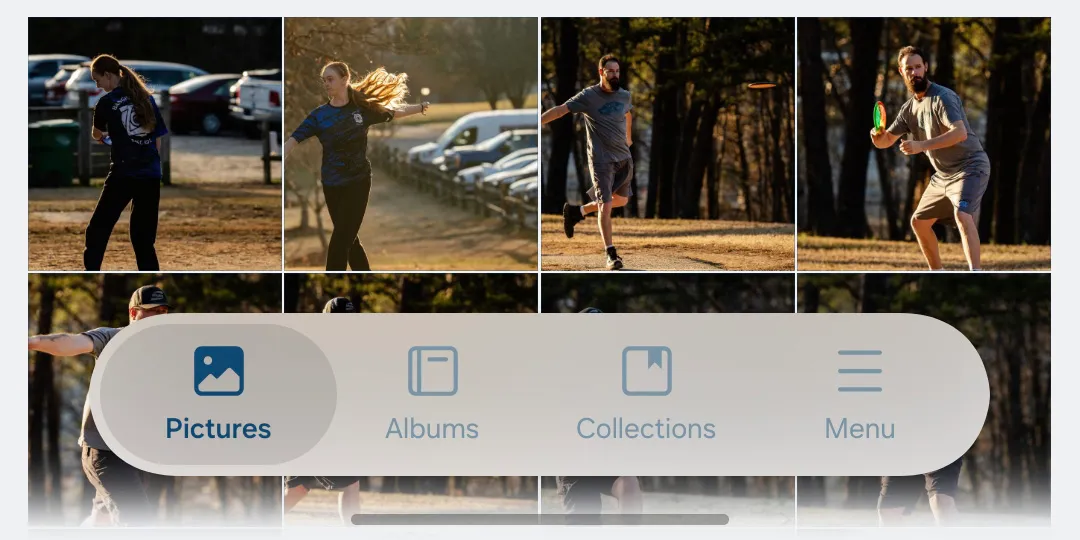Viewport: 1080px width, 540px height.
Task: Tap the orange disc flying in mid-air
Action: (761, 86)
